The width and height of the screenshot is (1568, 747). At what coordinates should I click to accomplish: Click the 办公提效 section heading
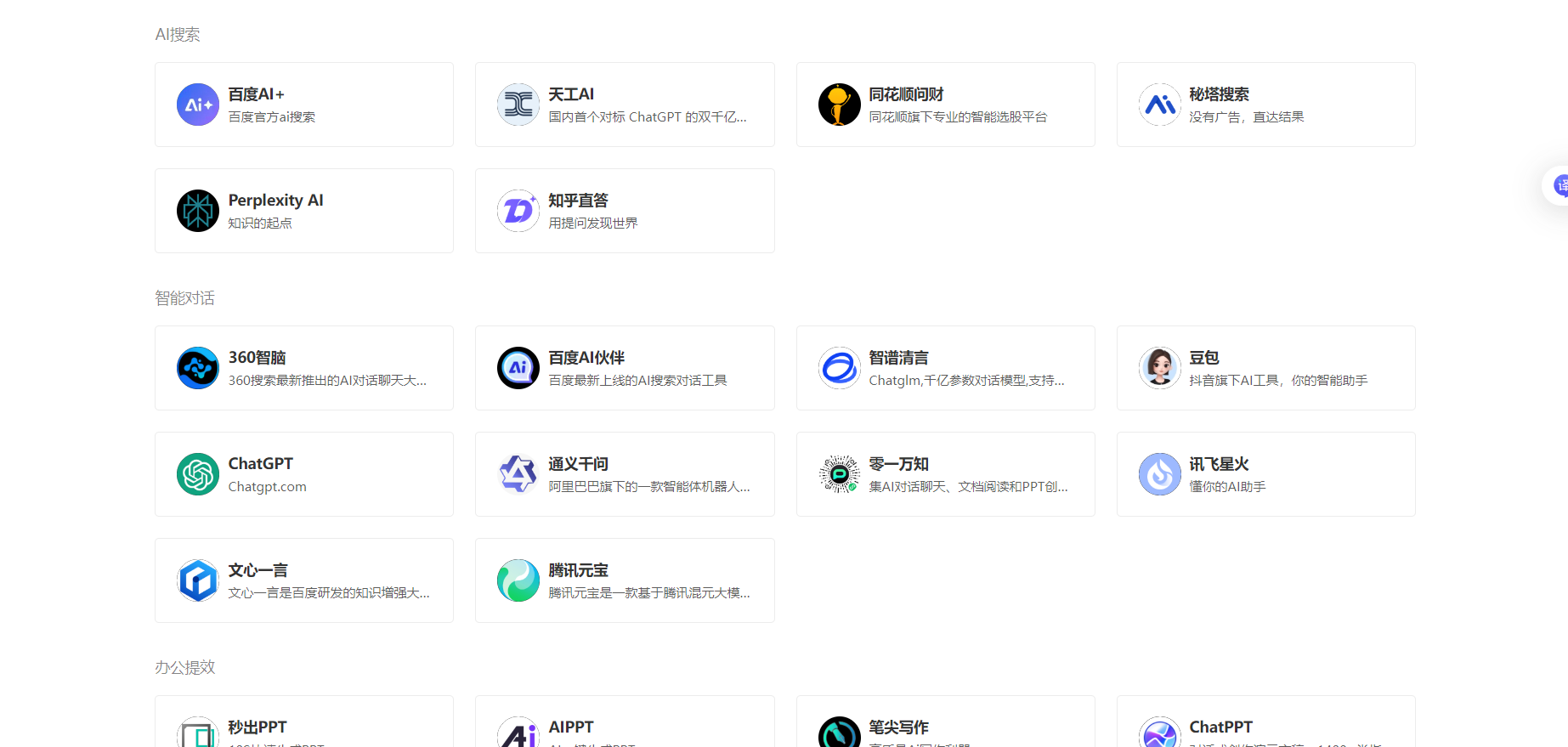point(184,668)
